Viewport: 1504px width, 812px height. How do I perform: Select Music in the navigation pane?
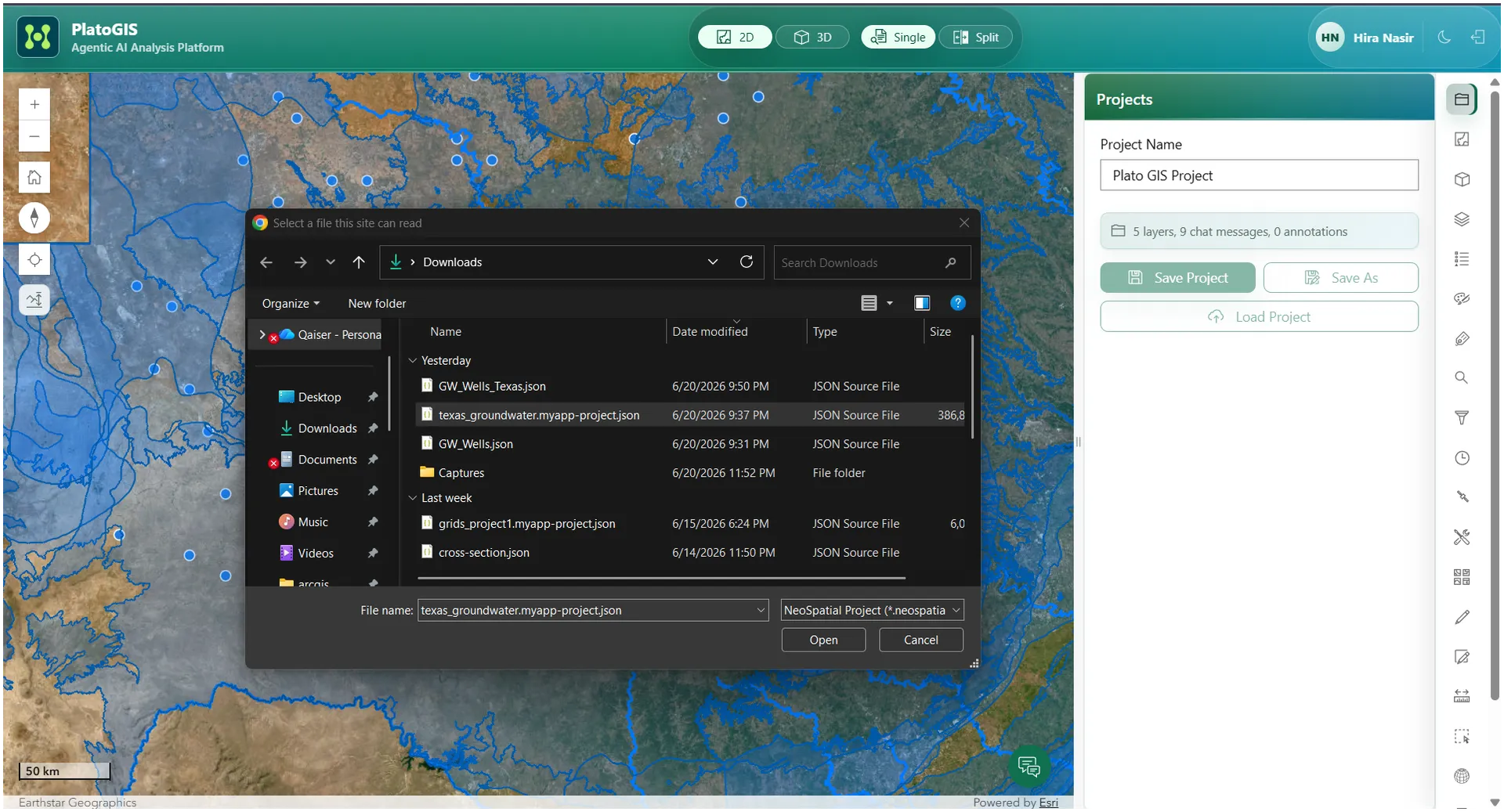[313, 522]
